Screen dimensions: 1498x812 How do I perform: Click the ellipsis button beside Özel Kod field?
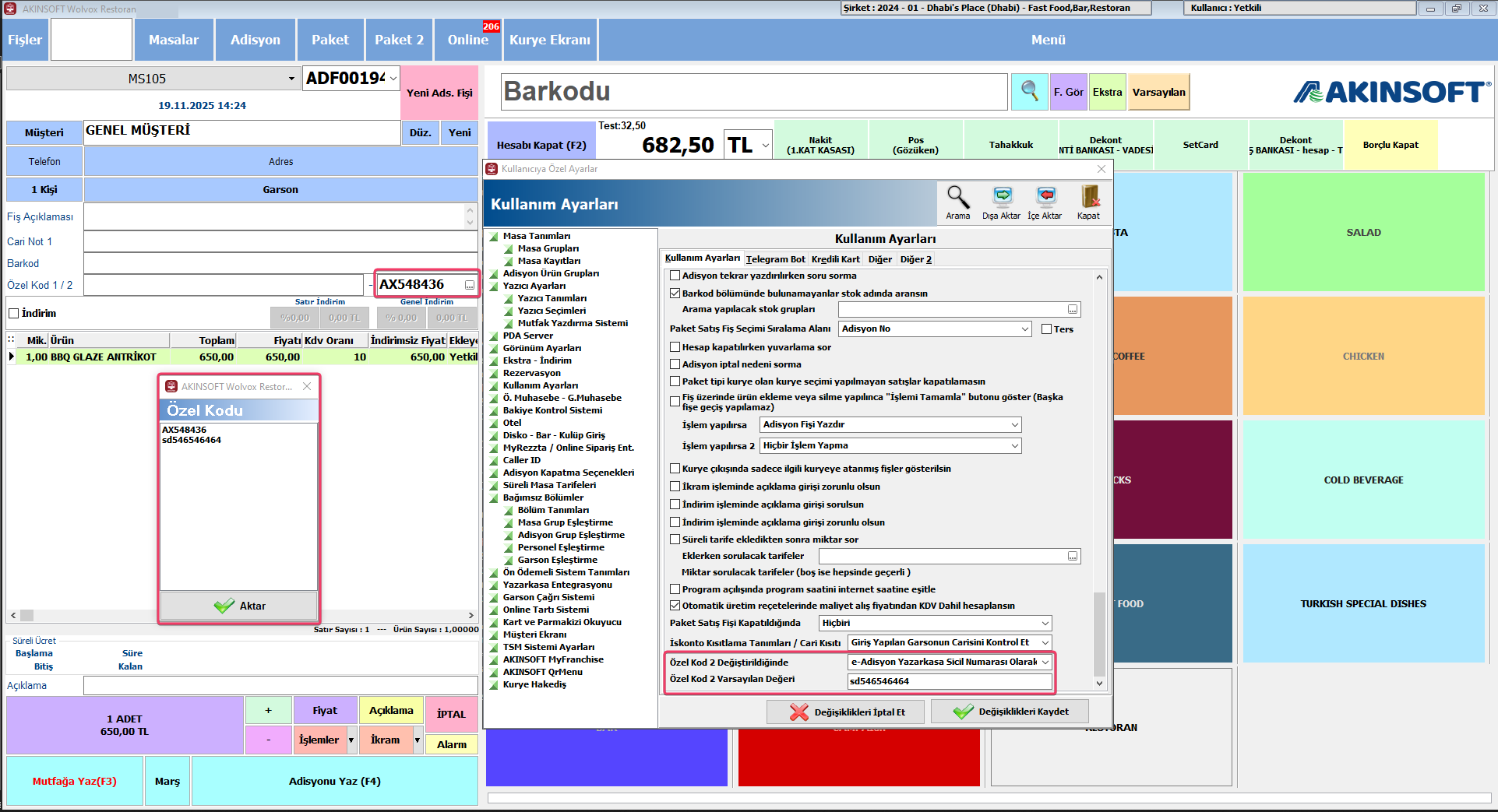tap(469, 286)
